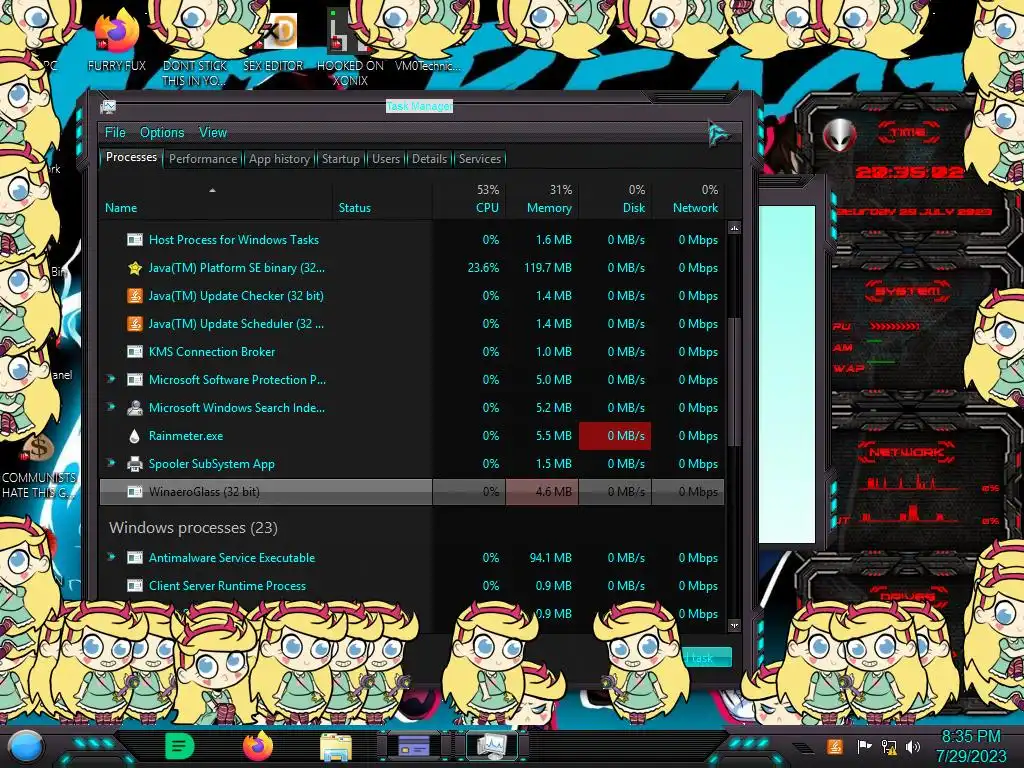Click the volume speaker tray icon
The width and height of the screenshot is (1024, 768).
click(x=913, y=747)
